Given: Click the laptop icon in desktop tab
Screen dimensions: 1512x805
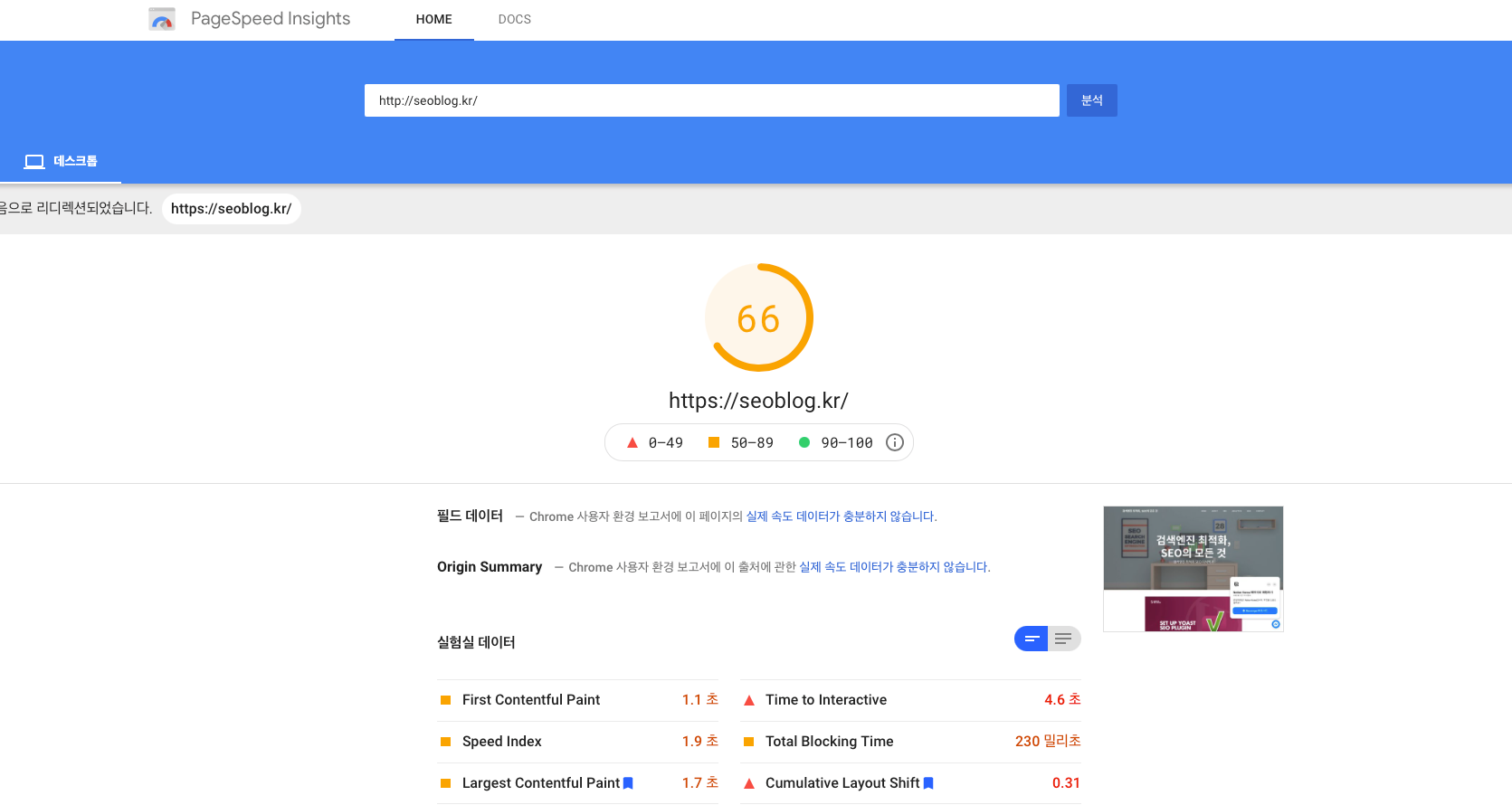Looking at the screenshot, I should point(34,162).
